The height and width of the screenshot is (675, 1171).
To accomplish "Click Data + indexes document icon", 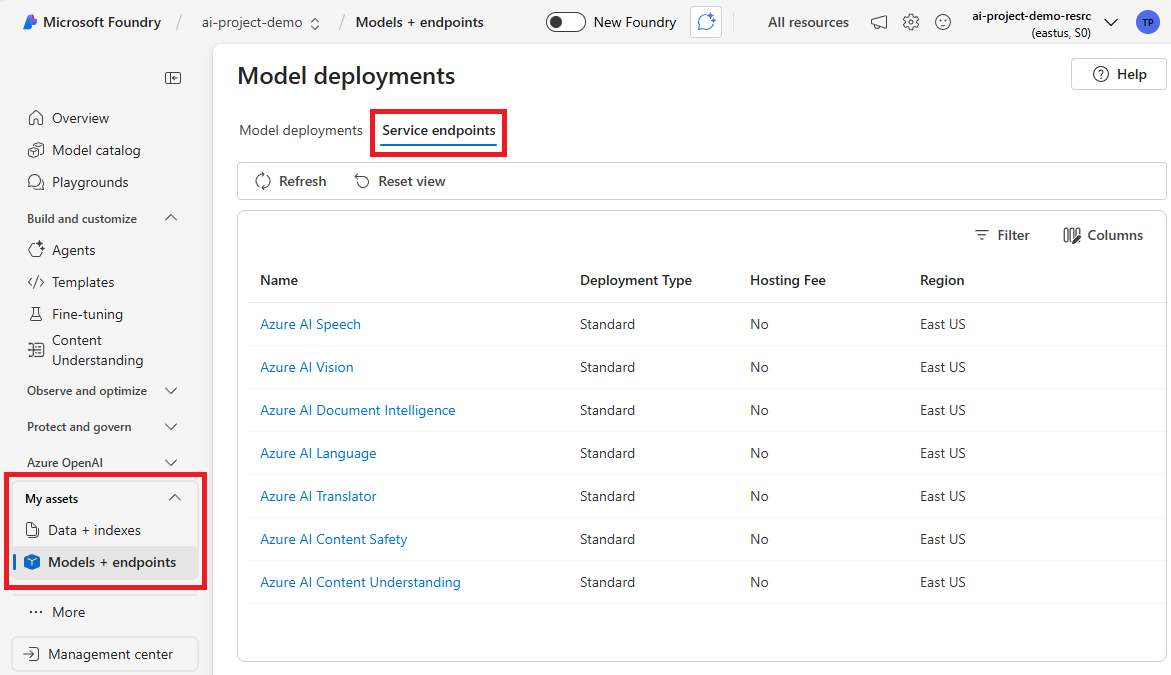I will point(32,530).
